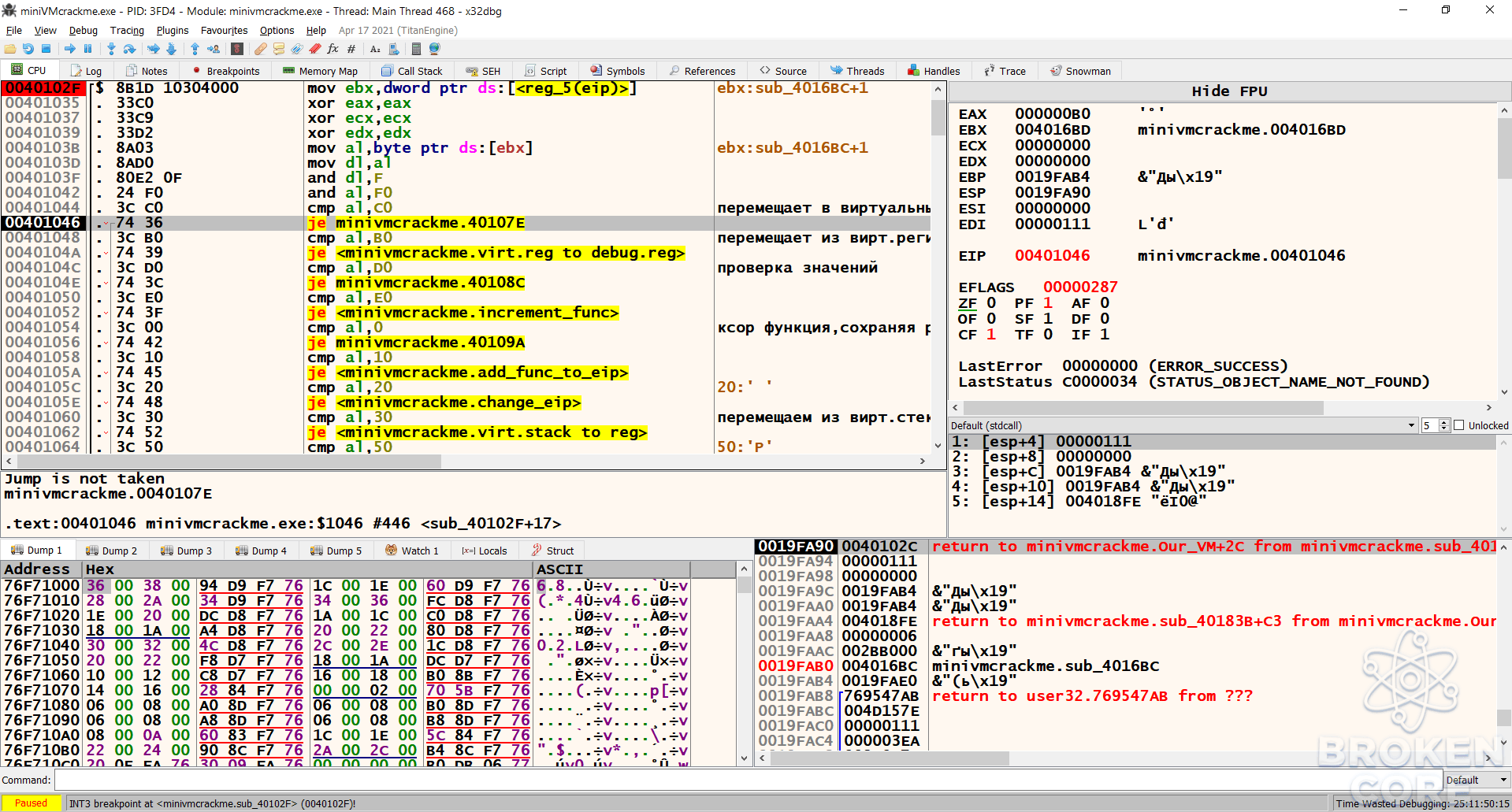Click the Patches band-aid toolbar icon
1512x812 pixels.
260,49
